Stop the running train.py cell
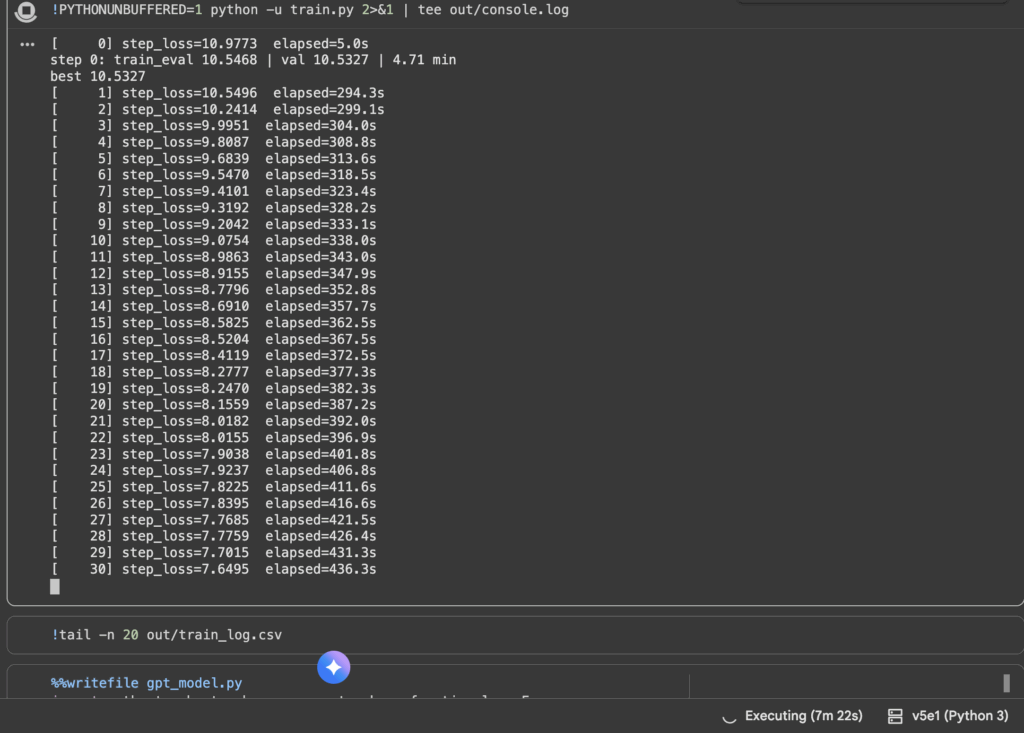 pos(26,12)
